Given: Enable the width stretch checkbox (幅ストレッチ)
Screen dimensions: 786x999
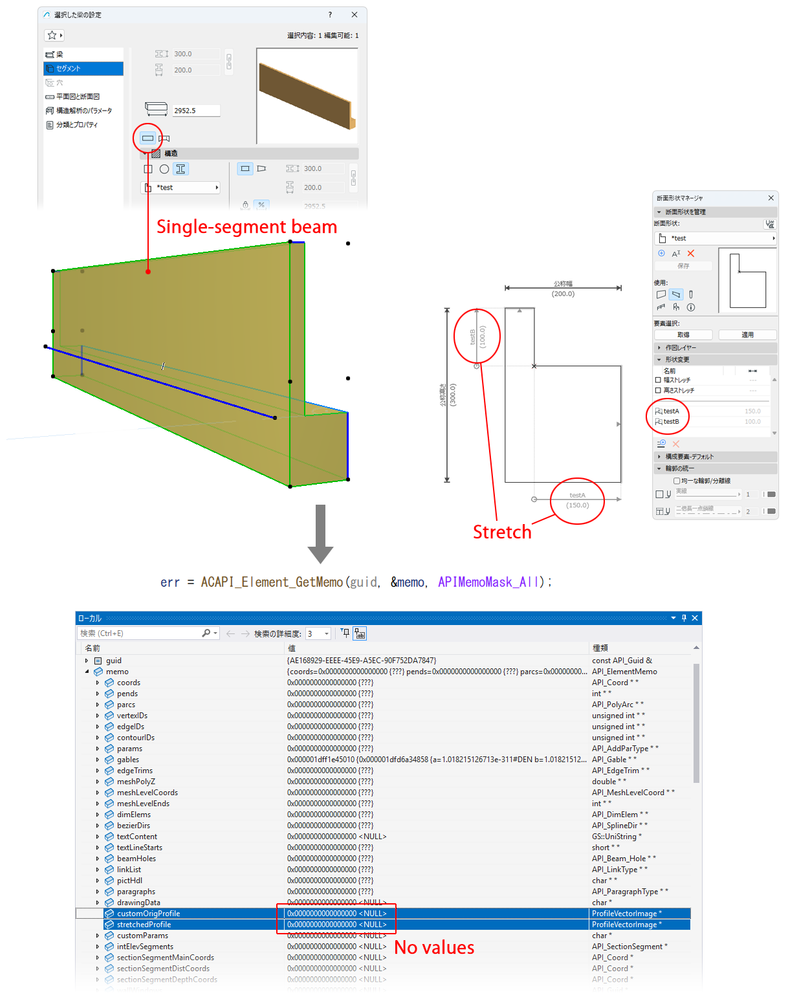Looking at the screenshot, I should (659, 380).
